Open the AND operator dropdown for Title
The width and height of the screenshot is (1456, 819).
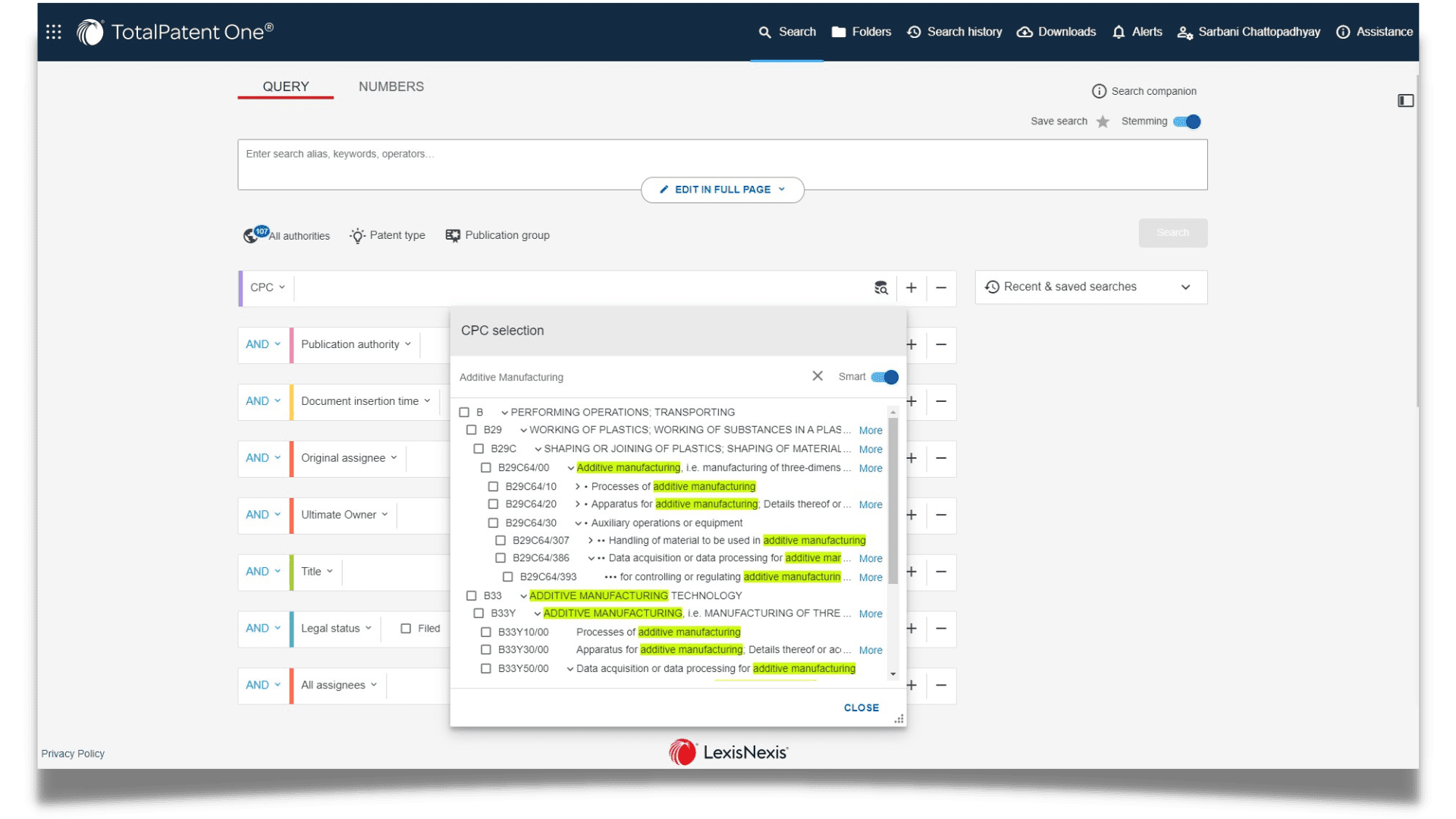click(263, 572)
